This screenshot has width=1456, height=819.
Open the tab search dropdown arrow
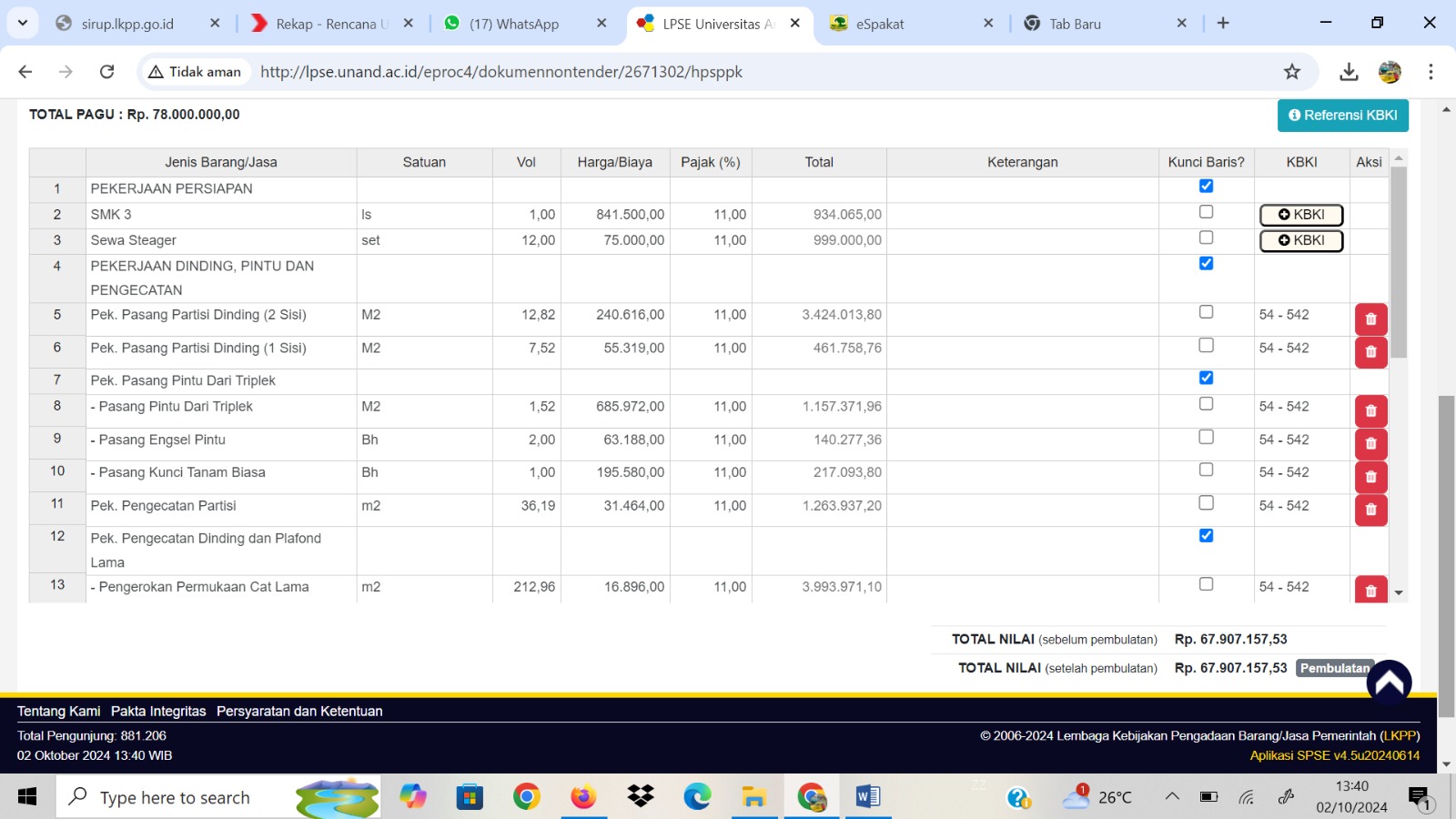[23, 23]
